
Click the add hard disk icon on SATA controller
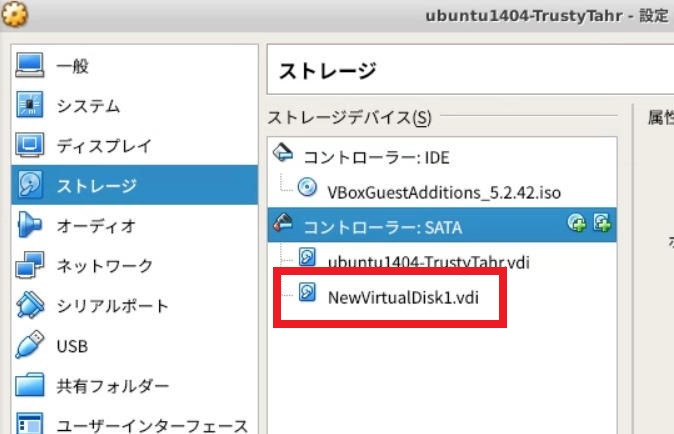click(x=602, y=223)
